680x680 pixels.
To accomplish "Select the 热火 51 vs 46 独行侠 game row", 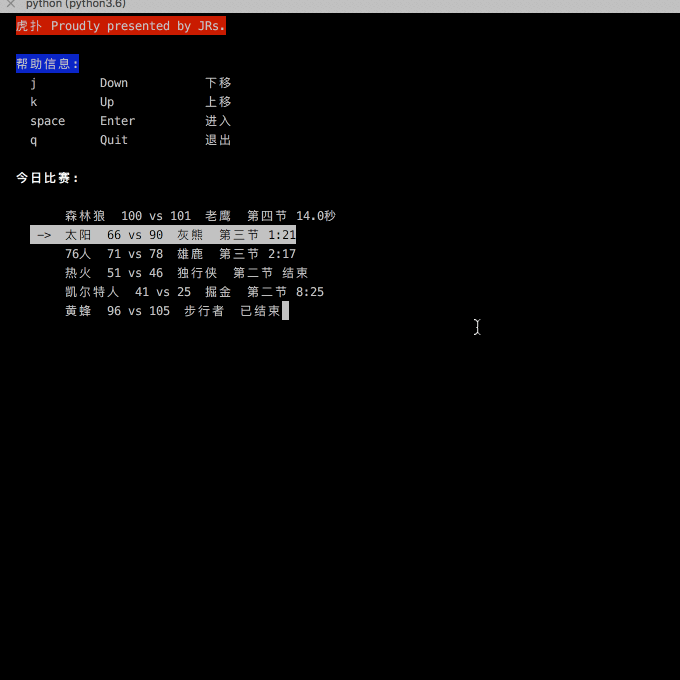I will (186, 273).
